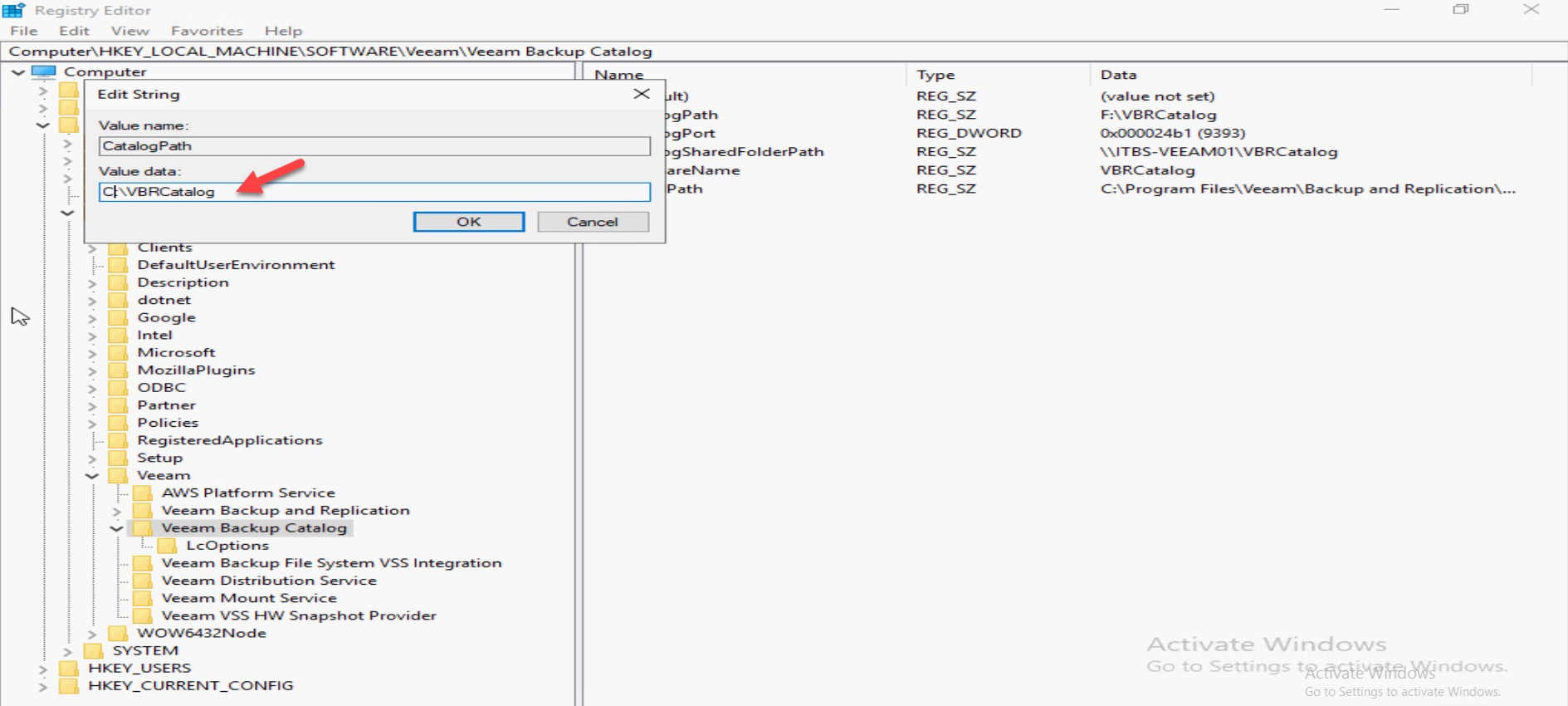Screen dimensions: 1568x706
Task: Open the Help menu
Action: coord(283,31)
